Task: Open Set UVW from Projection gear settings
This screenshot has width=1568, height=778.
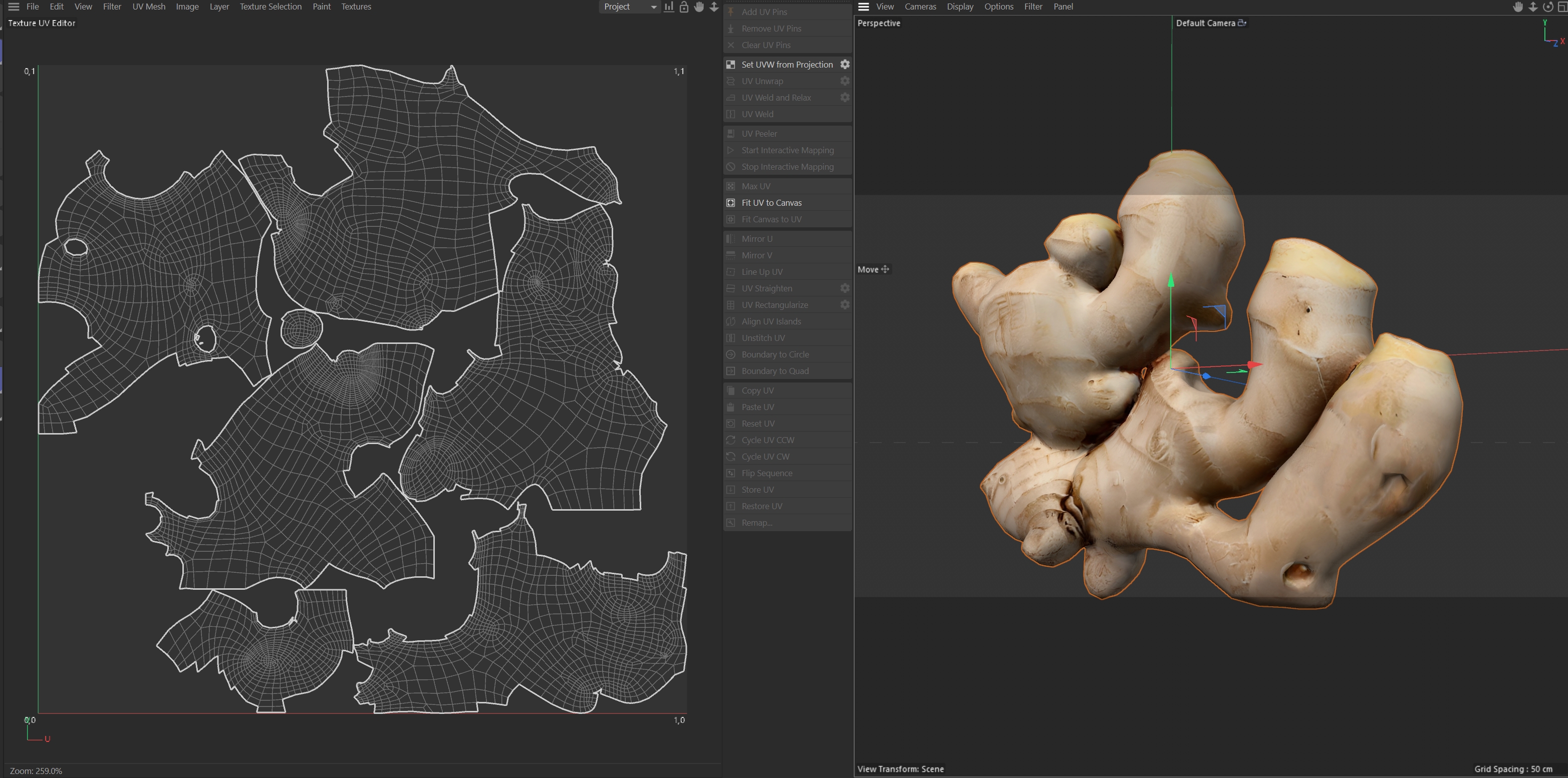Action: click(845, 65)
